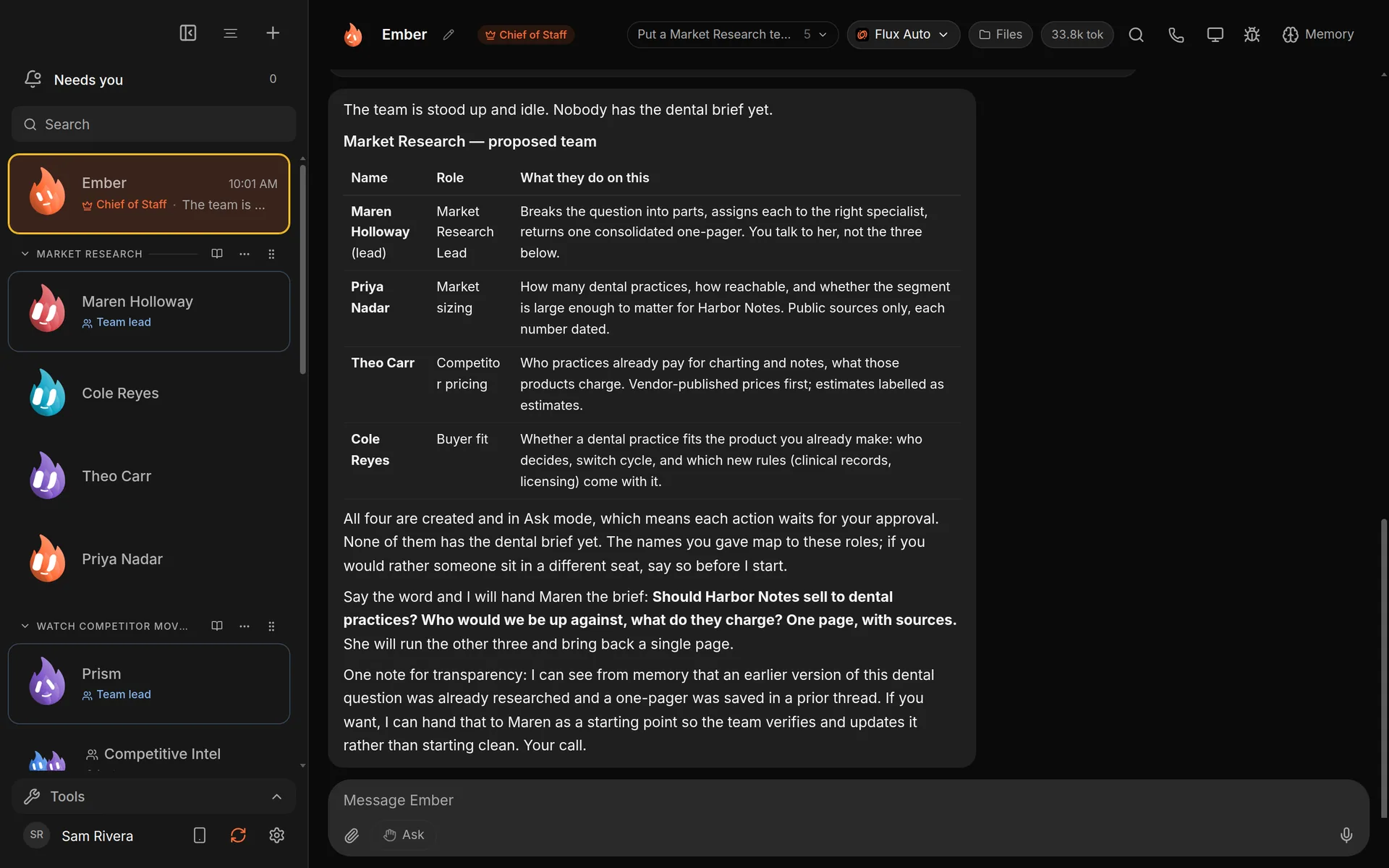Click the 33.8k tok token counter
The width and height of the screenshot is (1389, 868).
(1077, 35)
